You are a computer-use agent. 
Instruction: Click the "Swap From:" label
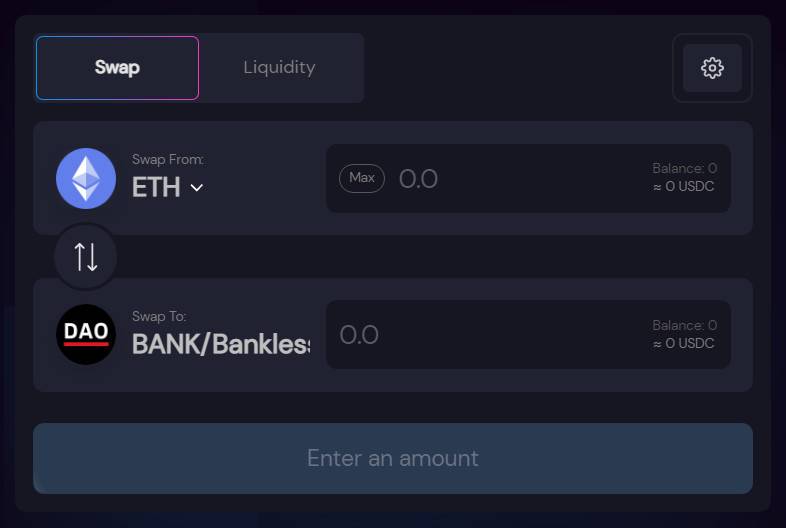168,160
